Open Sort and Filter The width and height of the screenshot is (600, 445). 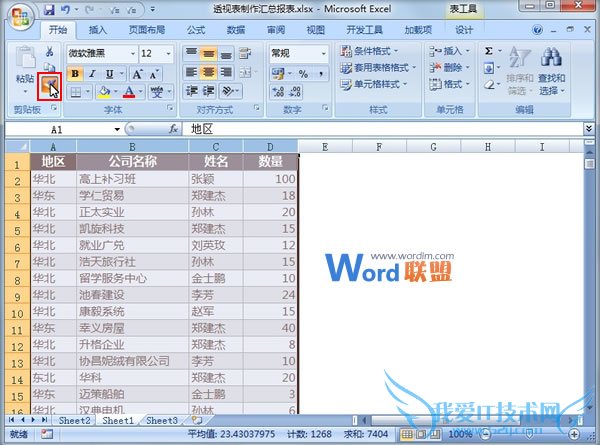click(520, 71)
